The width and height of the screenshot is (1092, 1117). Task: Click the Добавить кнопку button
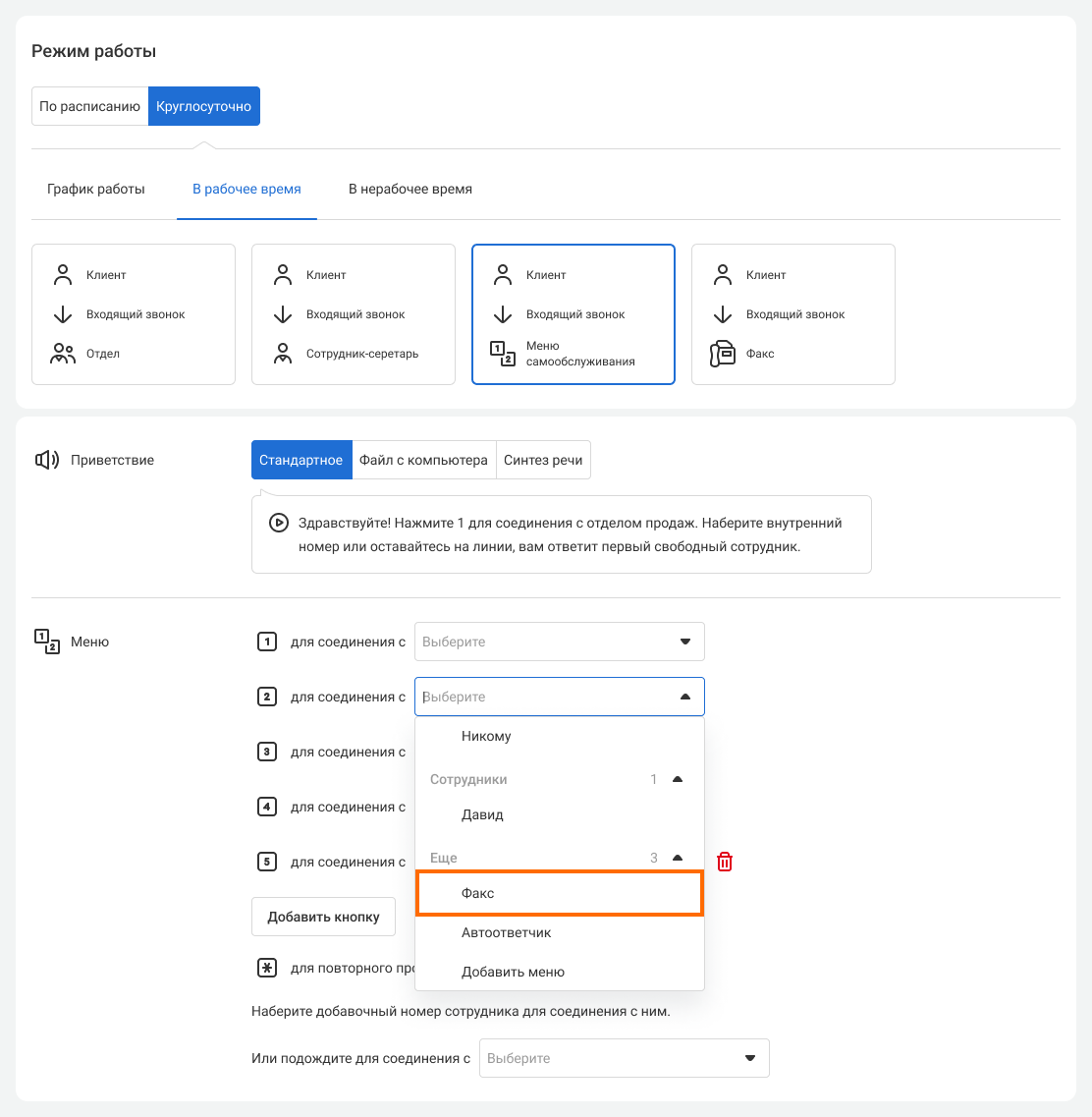pos(323,917)
